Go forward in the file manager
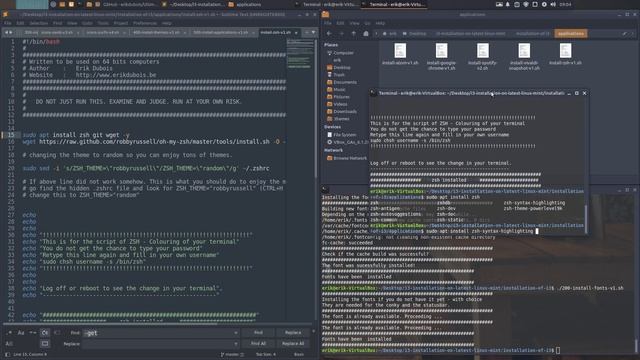The height and width of the screenshot is (360, 640). 341,33
